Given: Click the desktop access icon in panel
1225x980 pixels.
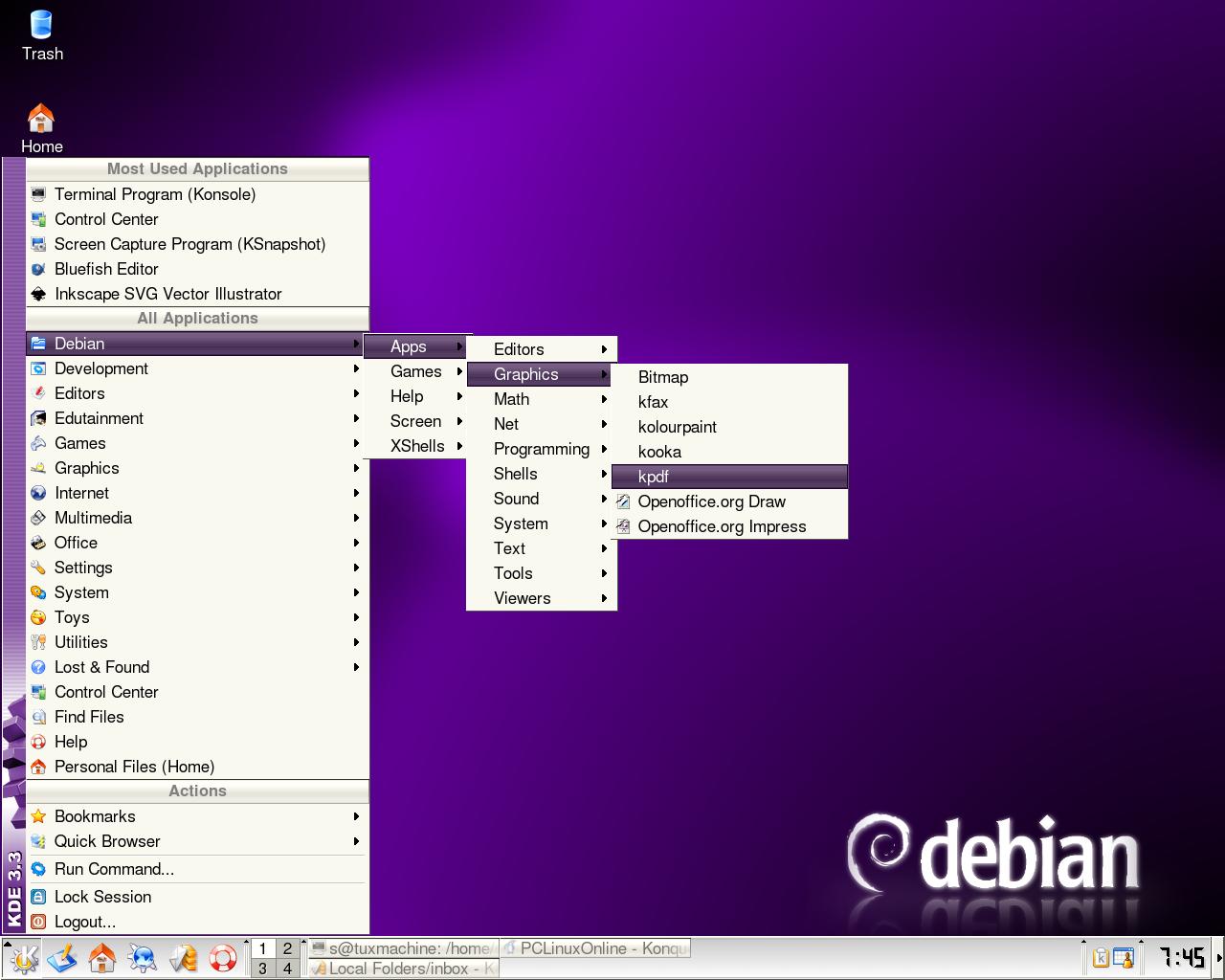Looking at the screenshot, I should 62,958.
